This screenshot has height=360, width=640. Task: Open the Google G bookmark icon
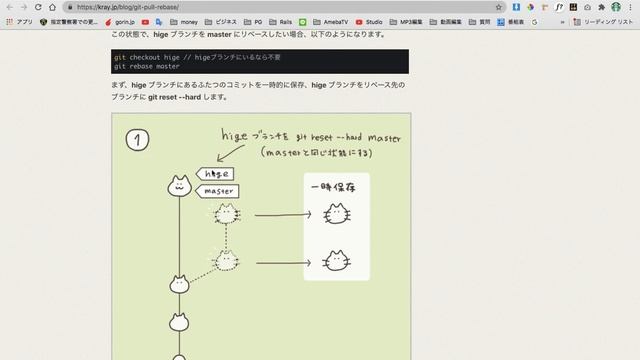pos(534,22)
